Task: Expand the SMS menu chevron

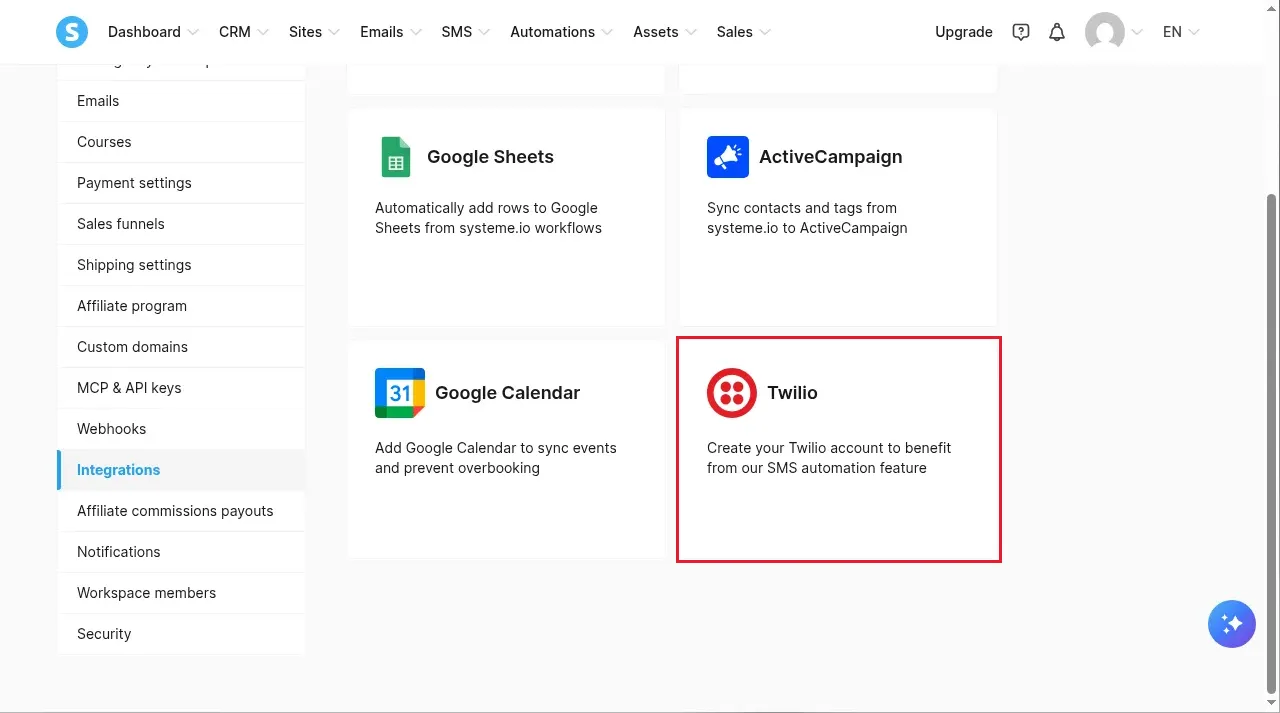Action: [484, 32]
